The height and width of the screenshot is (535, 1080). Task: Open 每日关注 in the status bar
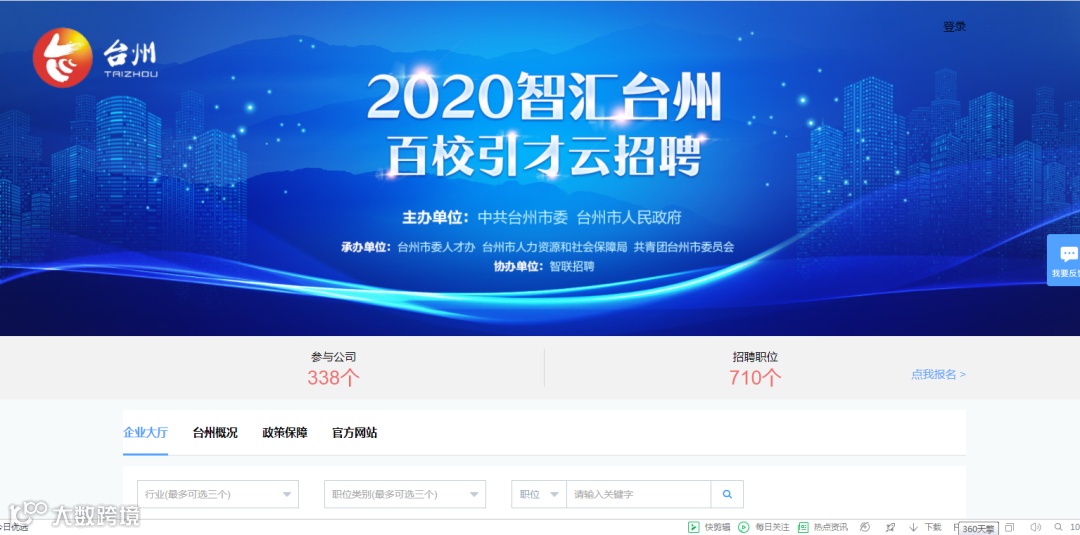click(764, 527)
